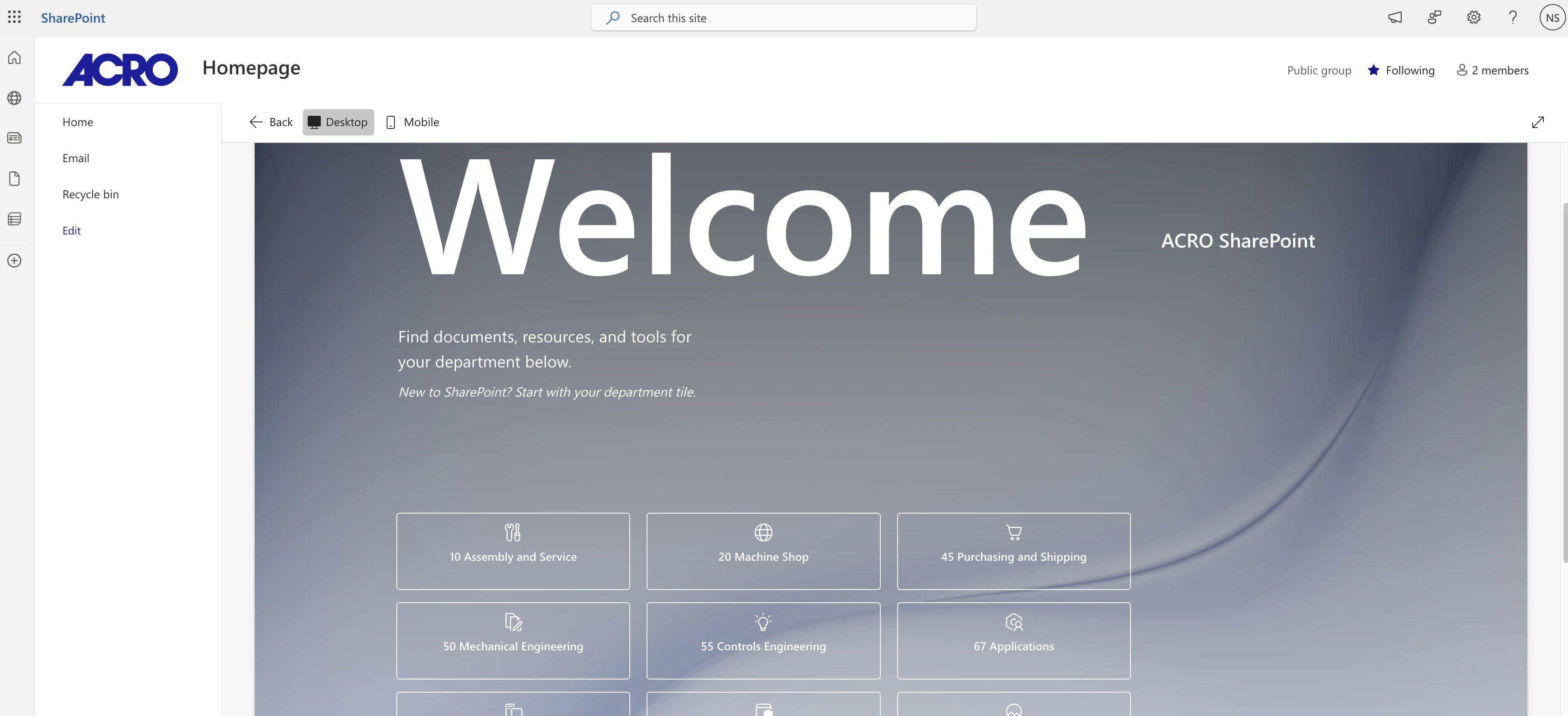Click the ACRO site logo
Viewport: 1568px width, 716px height.
[x=120, y=69]
